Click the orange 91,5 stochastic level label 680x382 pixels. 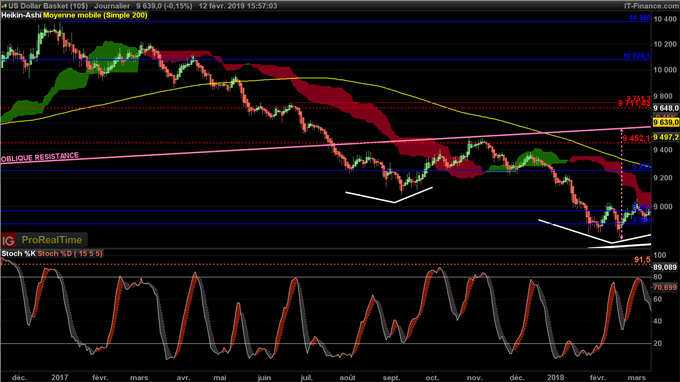[642, 260]
